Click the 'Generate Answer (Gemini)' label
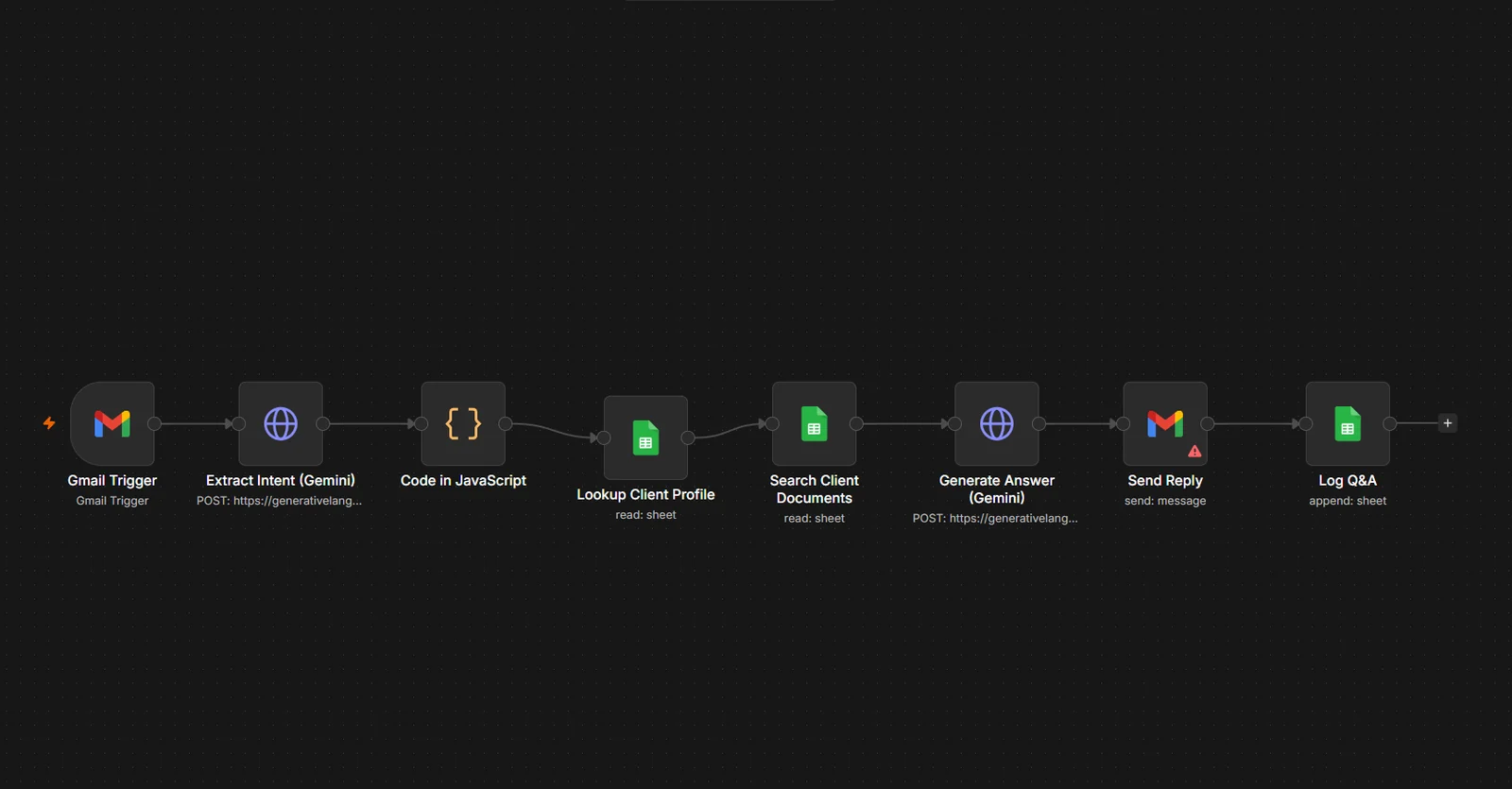Image resolution: width=1512 pixels, height=789 pixels. (x=996, y=489)
